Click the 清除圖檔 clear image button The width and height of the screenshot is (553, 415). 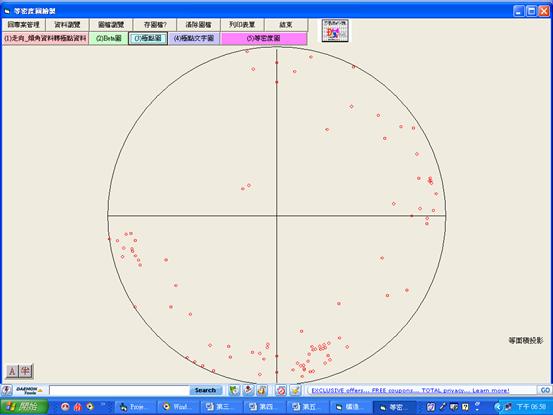[x=198, y=25]
